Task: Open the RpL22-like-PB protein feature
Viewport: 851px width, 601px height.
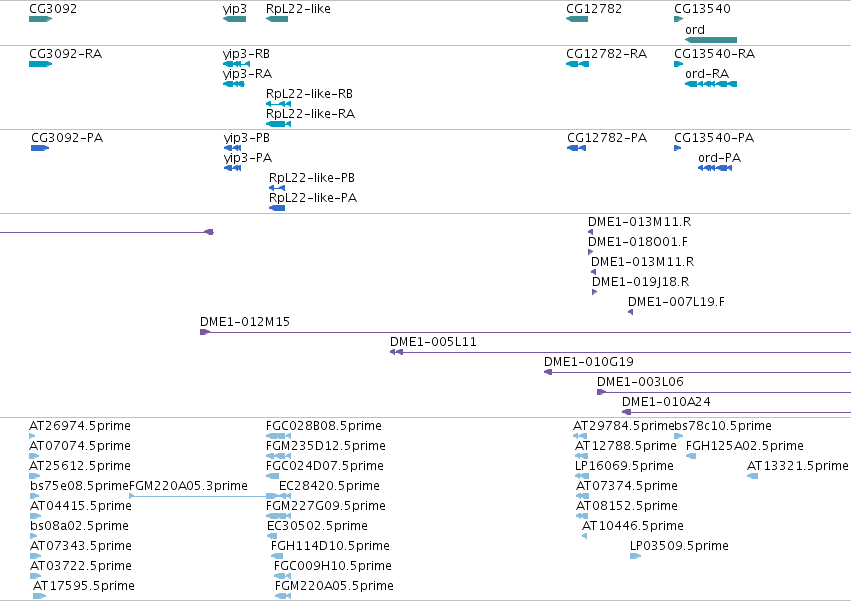Action: [x=277, y=188]
